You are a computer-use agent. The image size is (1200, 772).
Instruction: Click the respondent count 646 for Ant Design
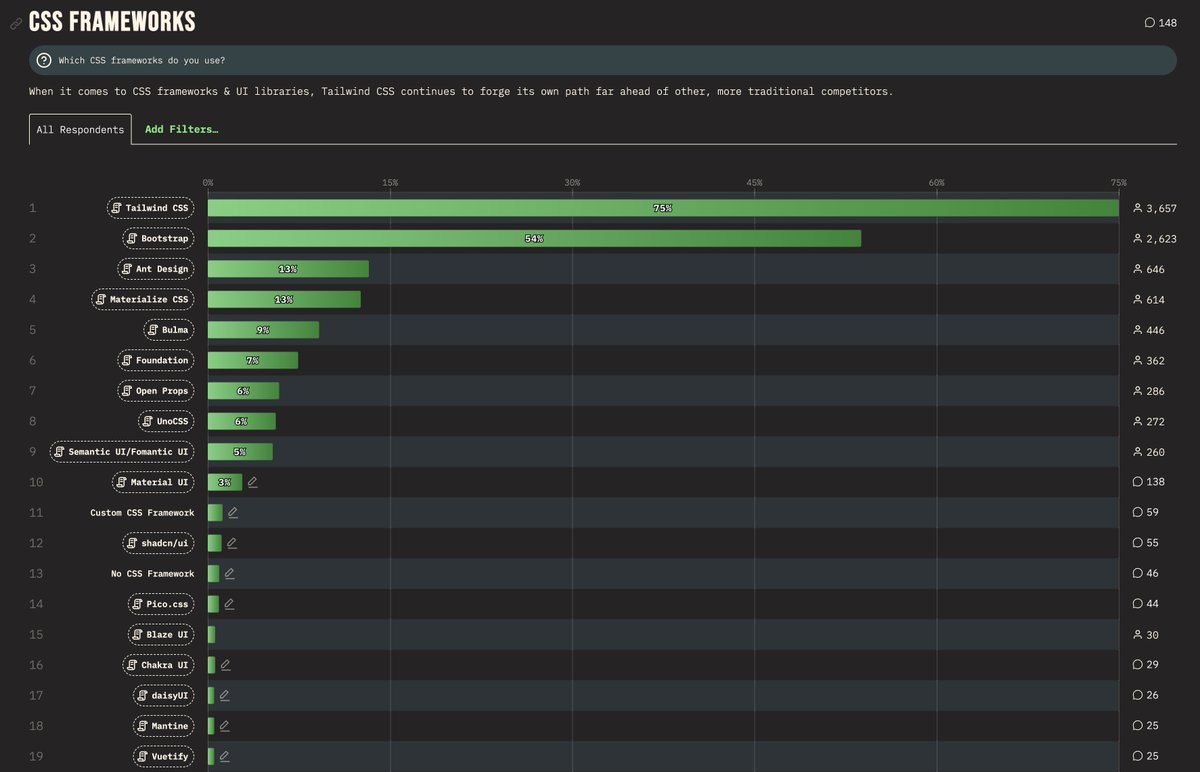click(x=1148, y=269)
